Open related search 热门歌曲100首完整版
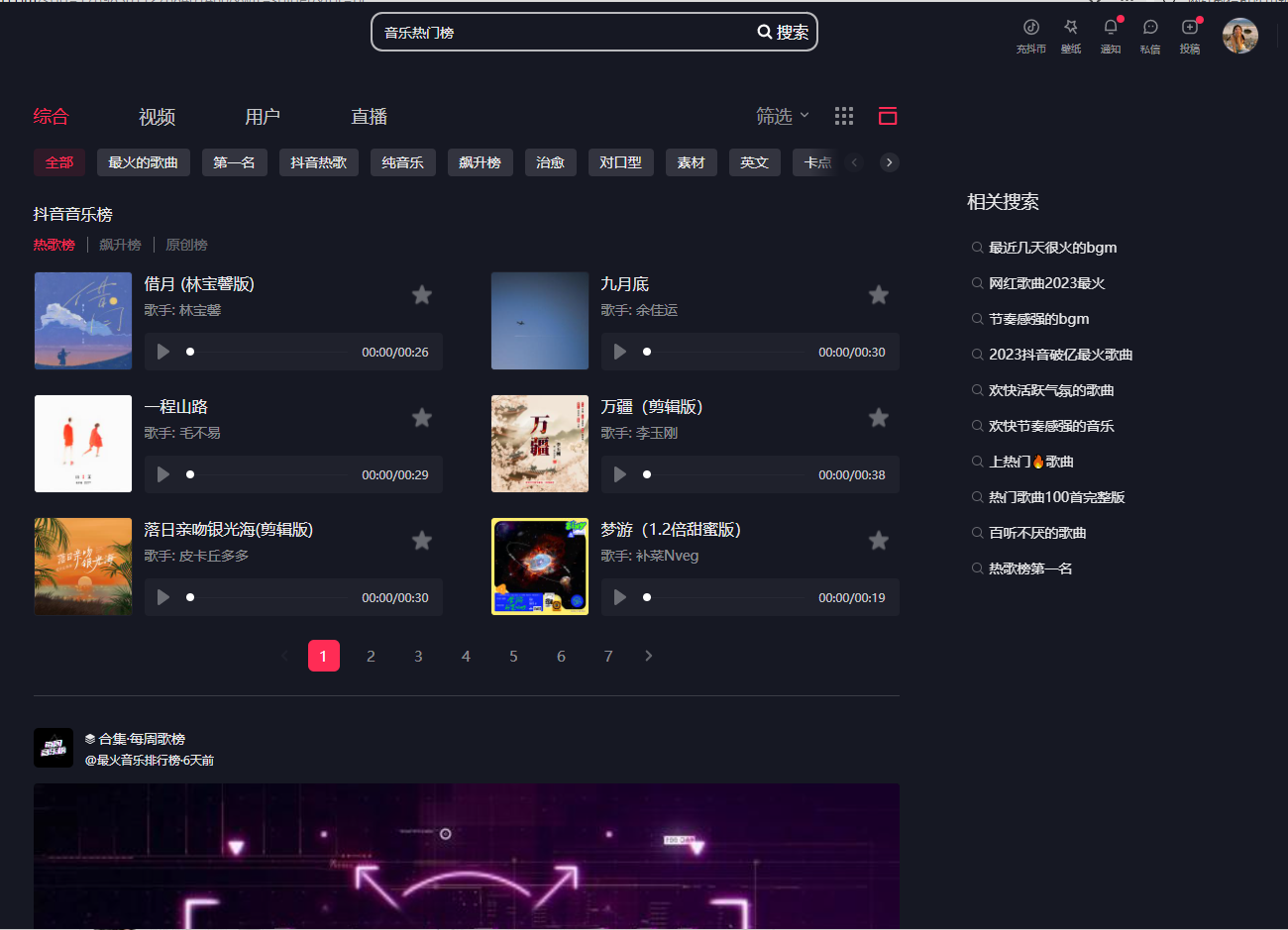Viewport: 1288px width, 930px height. pyautogui.click(x=1056, y=497)
